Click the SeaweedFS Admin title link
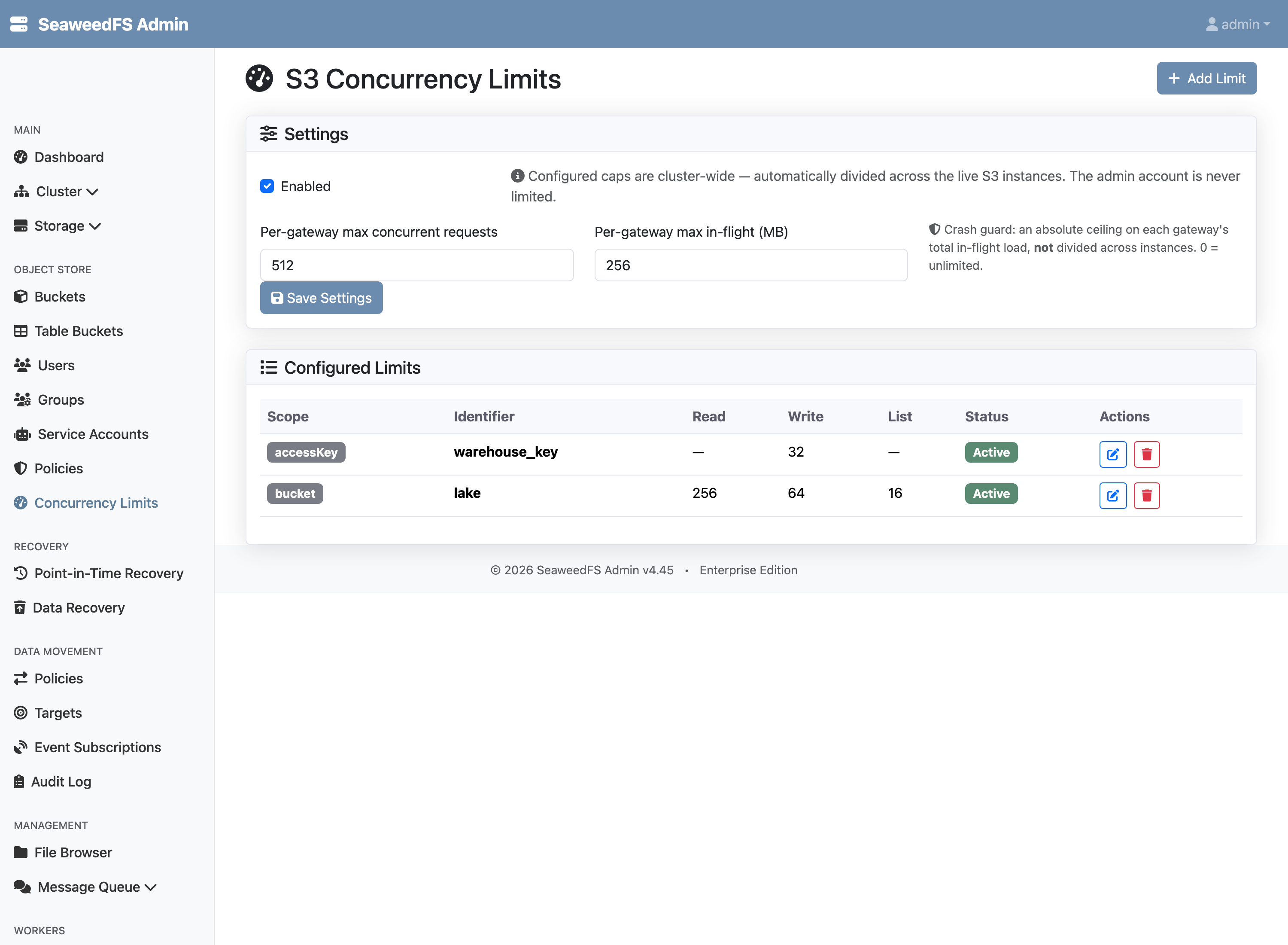 (x=113, y=24)
